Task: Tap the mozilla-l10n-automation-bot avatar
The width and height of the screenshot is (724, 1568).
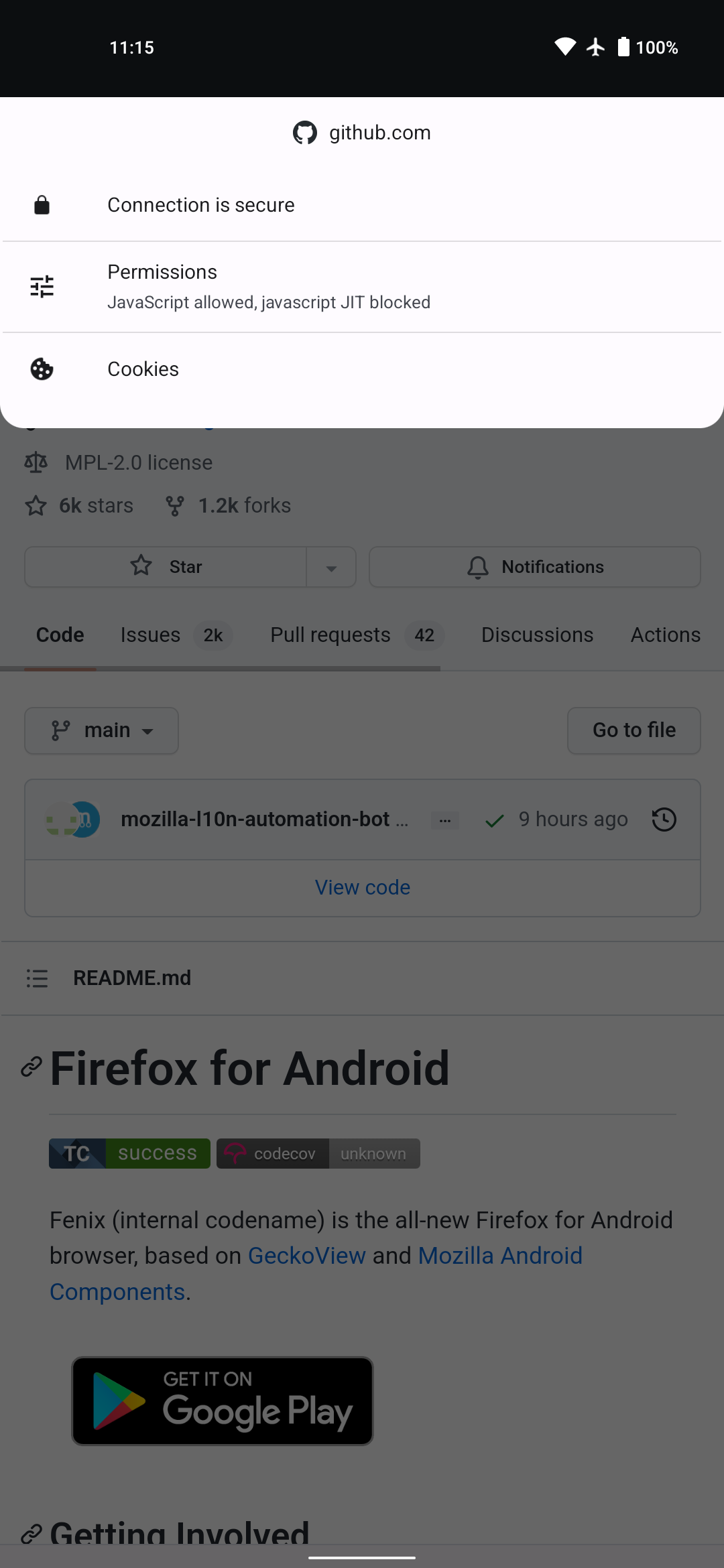Action: 72,819
